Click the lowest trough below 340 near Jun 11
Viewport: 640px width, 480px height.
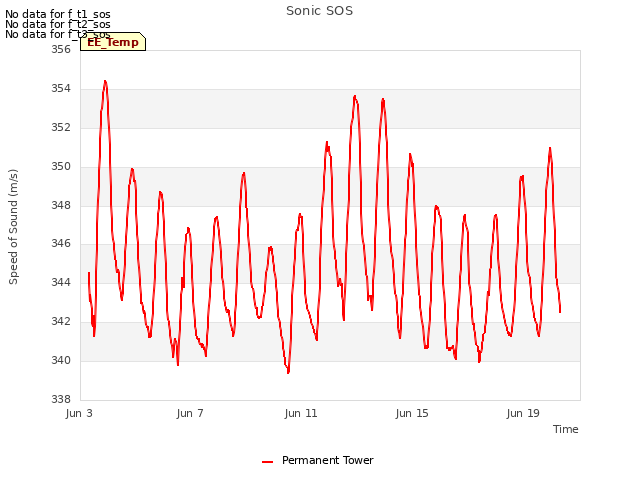pos(288,372)
